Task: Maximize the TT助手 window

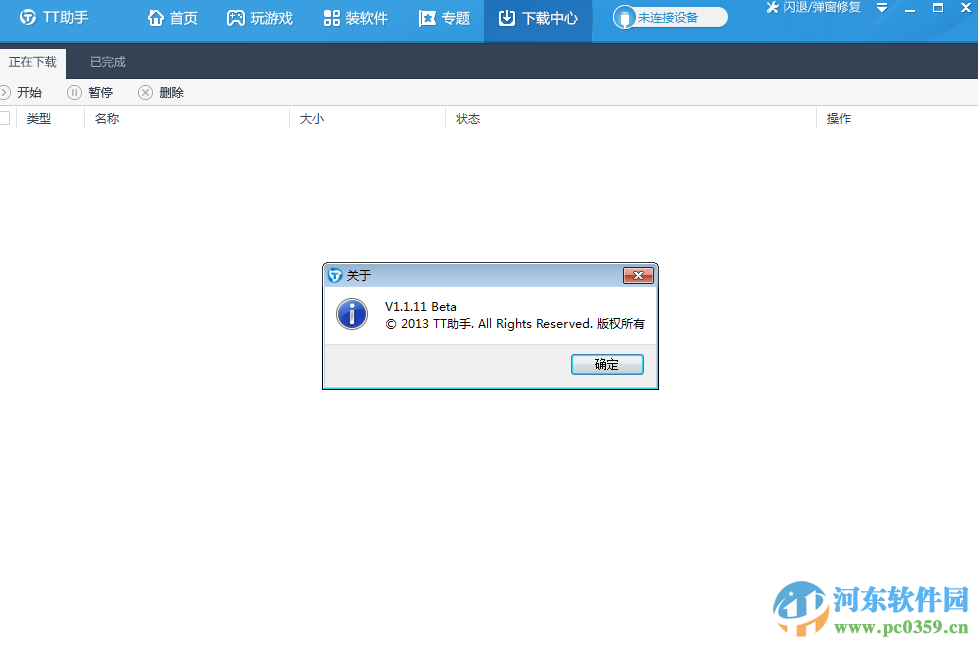Action: [937, 8]
